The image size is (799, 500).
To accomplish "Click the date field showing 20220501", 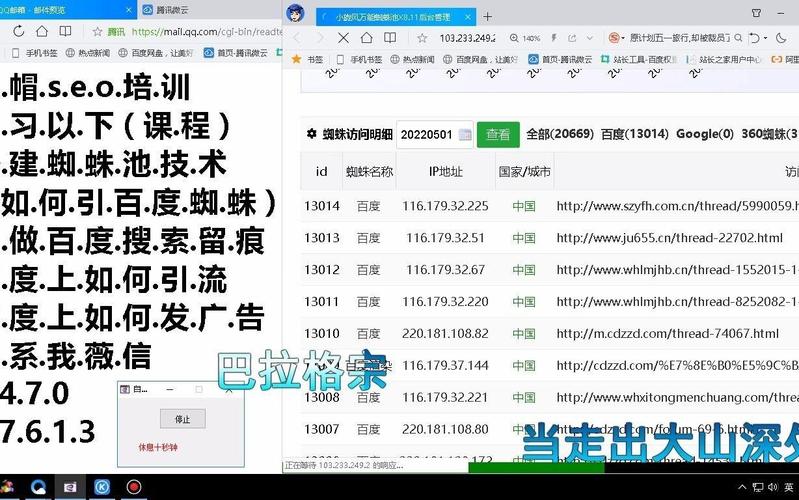I will point(434,135).
